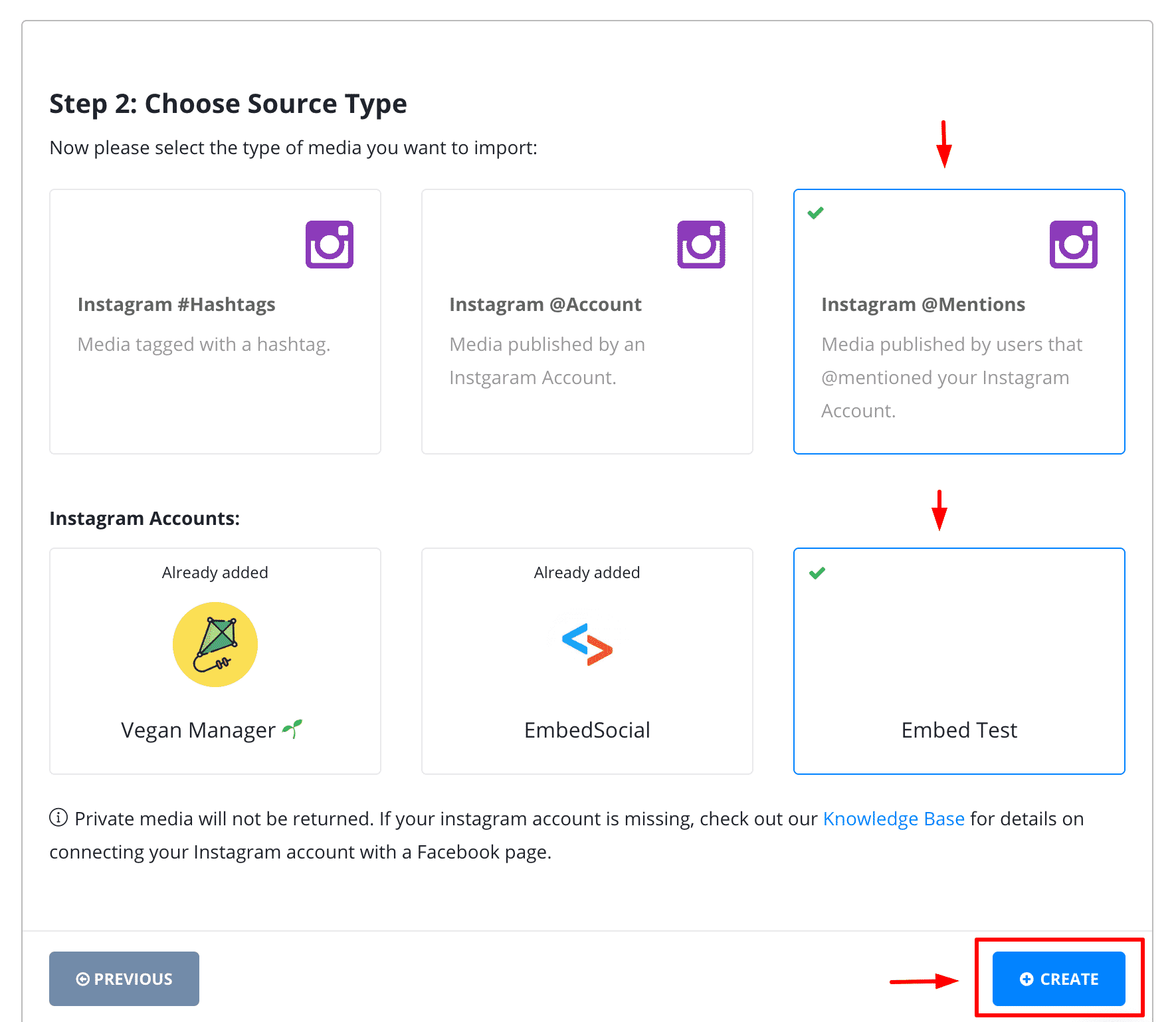Select the Instagram #Hashtags source type
Screen dimensions: 1176x1022
[215, 322]
